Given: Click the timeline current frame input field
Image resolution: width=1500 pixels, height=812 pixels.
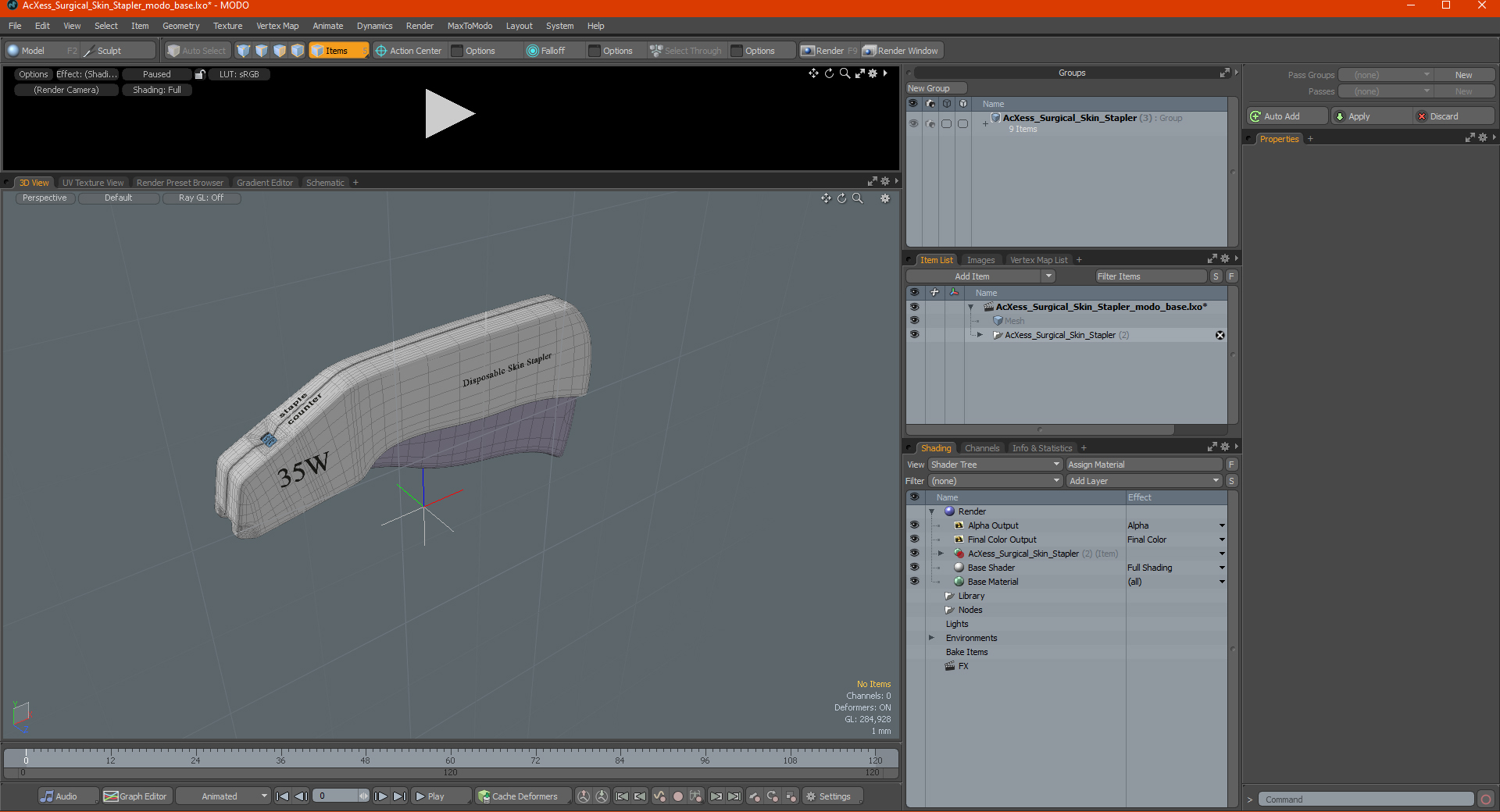Looking at the screenshot, I should [336, 796].
